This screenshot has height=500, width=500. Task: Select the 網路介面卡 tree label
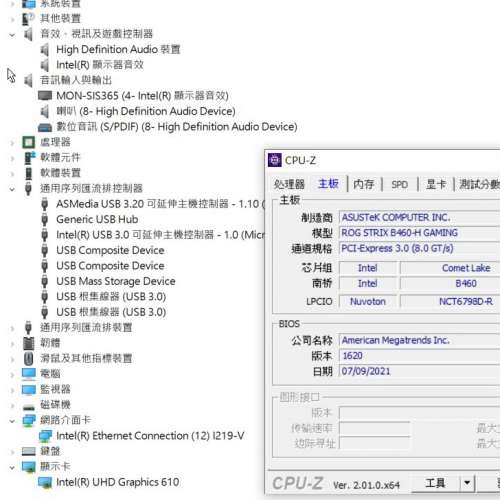pos(65,420)
